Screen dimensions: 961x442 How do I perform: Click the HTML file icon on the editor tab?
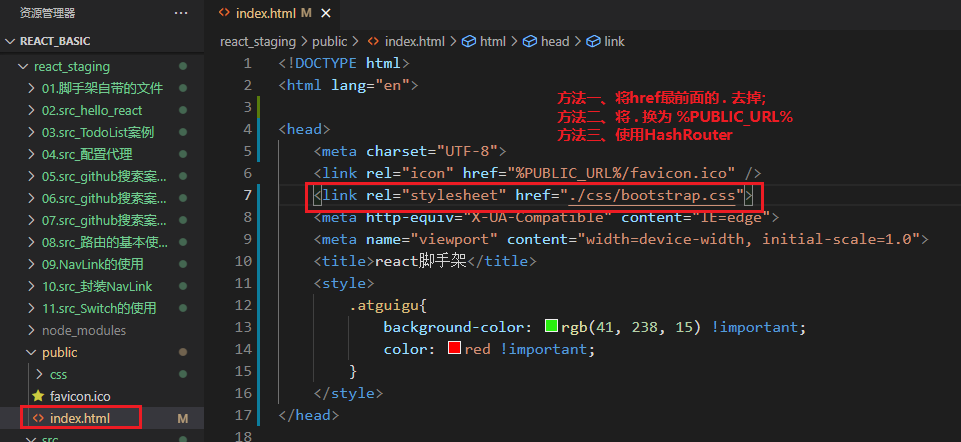point(225,13)
